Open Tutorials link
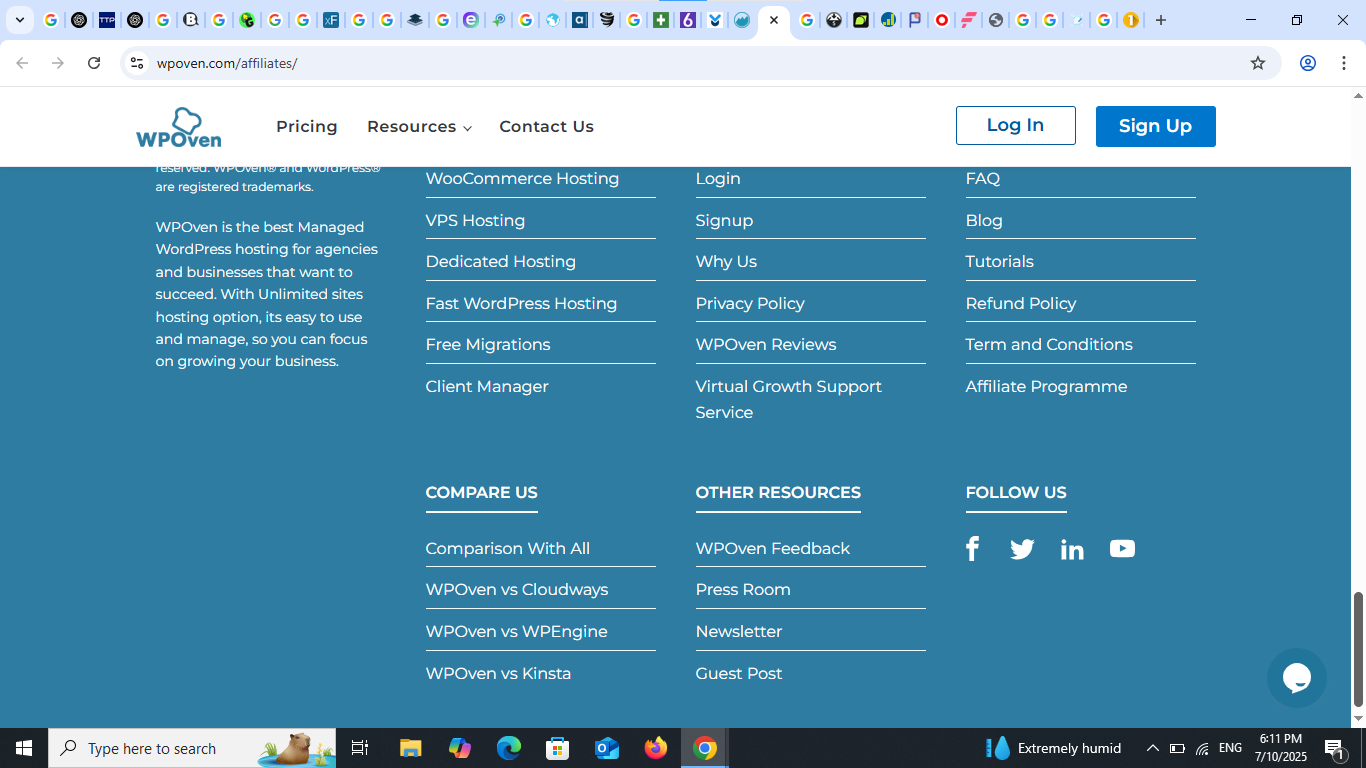Viewport: 1366px width, 768px height. pos(1000,262)
